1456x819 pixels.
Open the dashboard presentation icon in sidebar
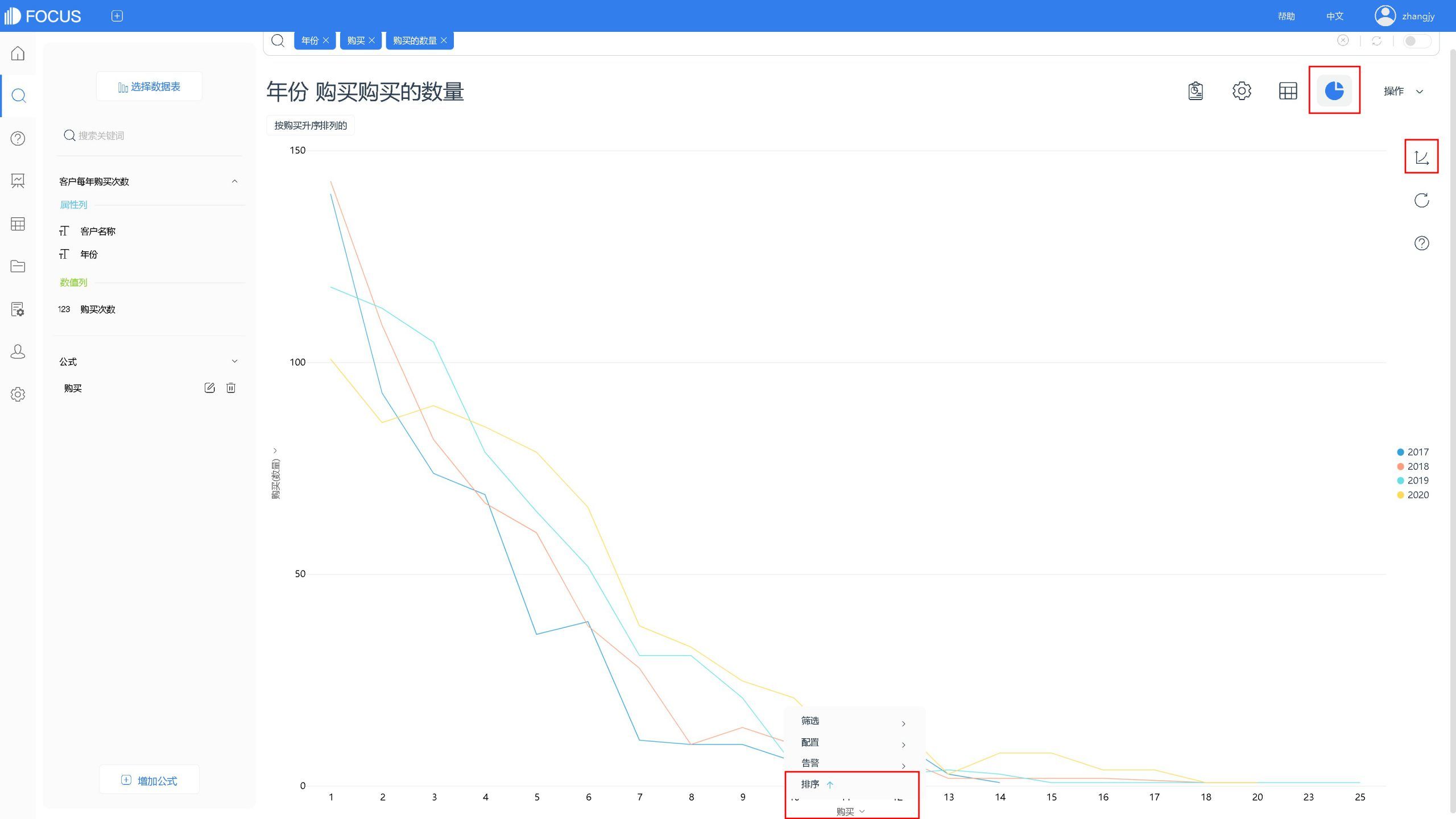(18, 181)
